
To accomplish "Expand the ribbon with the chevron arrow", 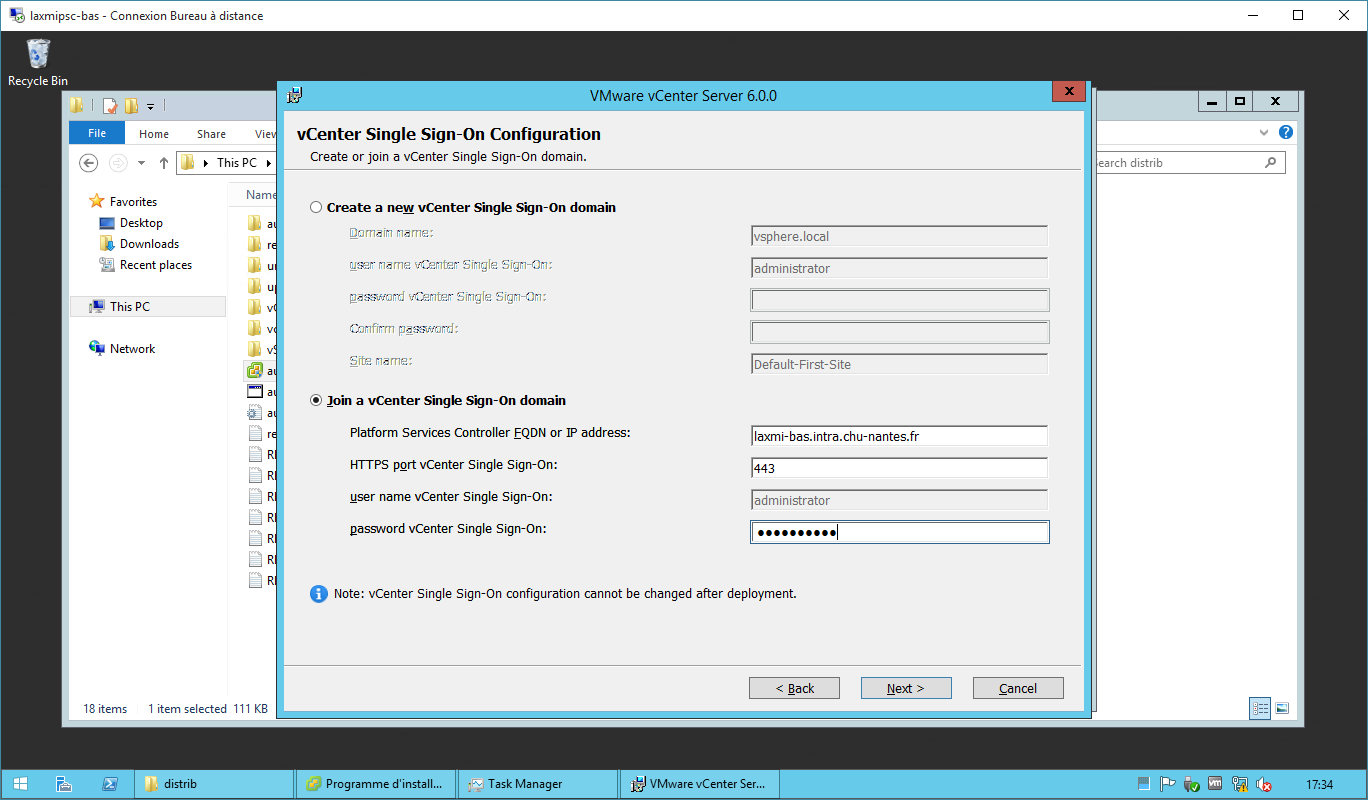I will pos(1262,133).
